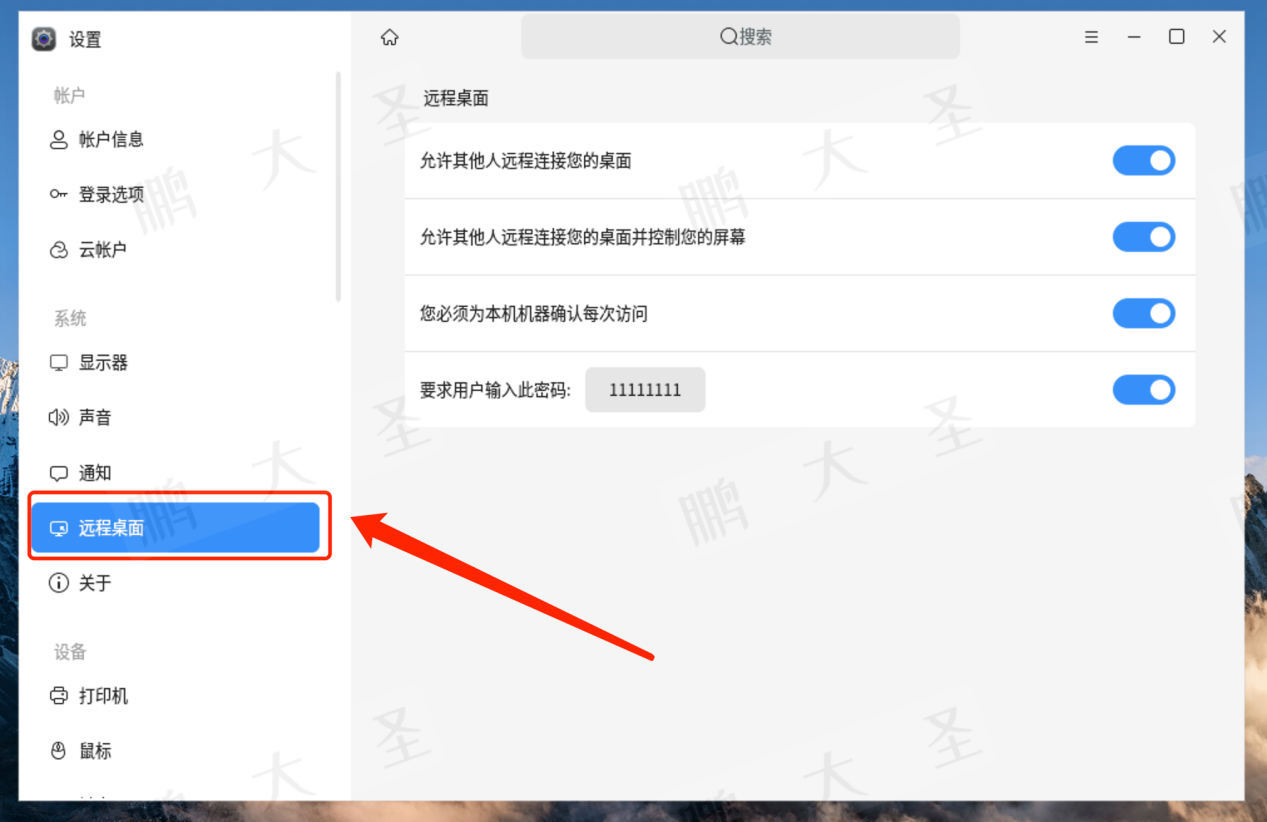Click the 搜索 search field
Viewport: 1267px width, 822px height.
(x=740, y=37)
